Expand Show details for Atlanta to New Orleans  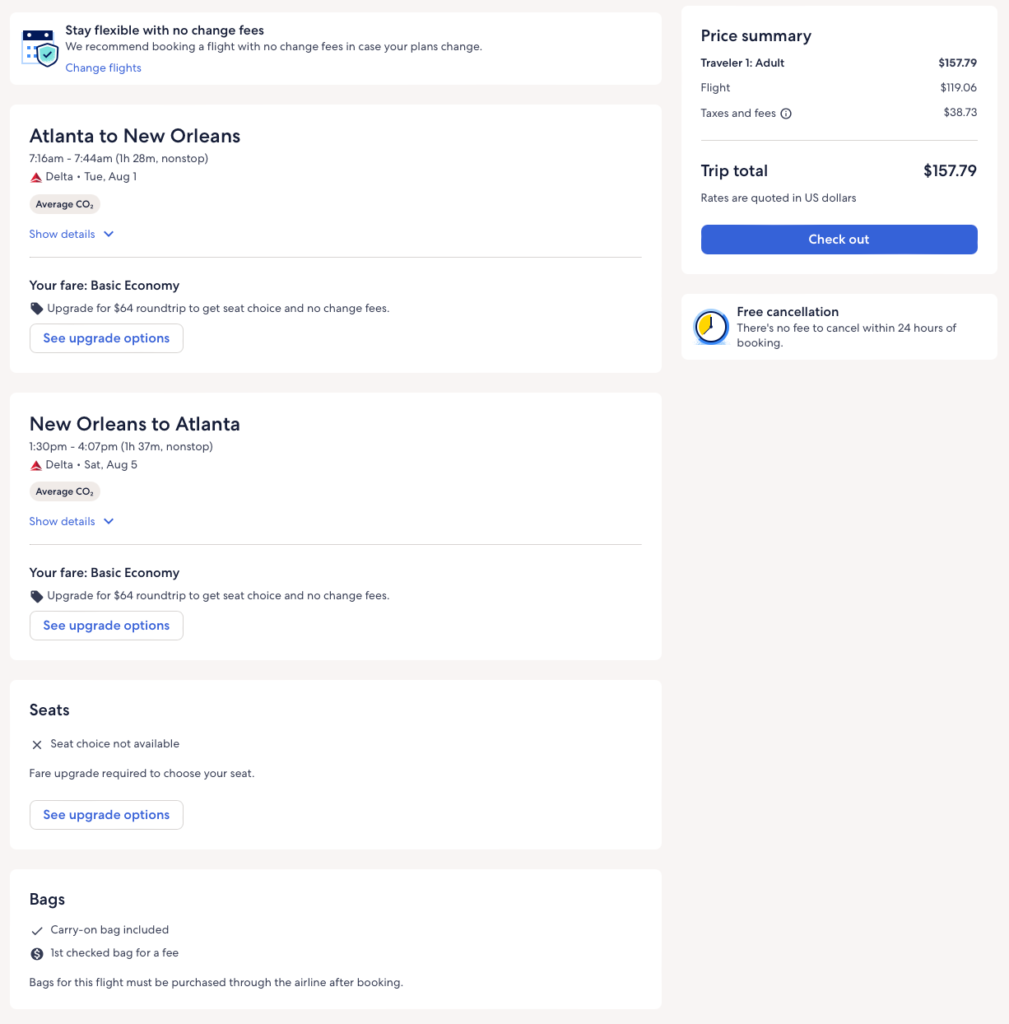[x=71, y=234]
